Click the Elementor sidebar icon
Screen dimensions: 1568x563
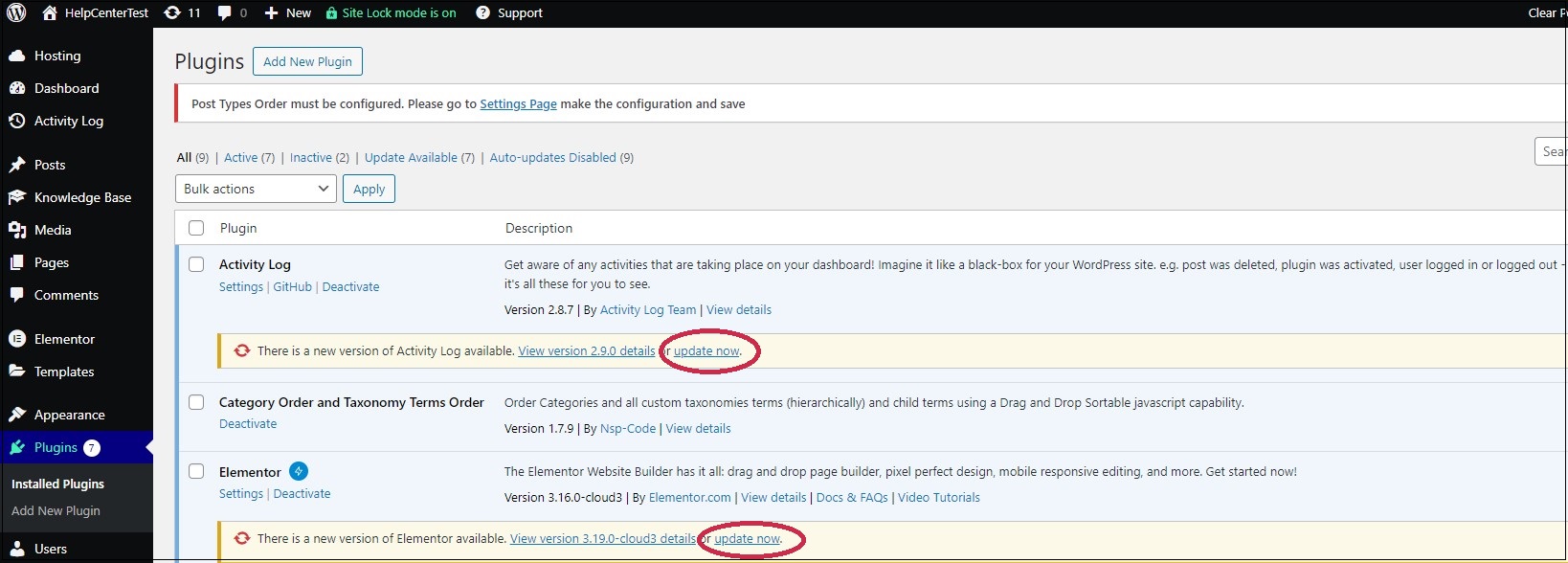tap(17, 339)
